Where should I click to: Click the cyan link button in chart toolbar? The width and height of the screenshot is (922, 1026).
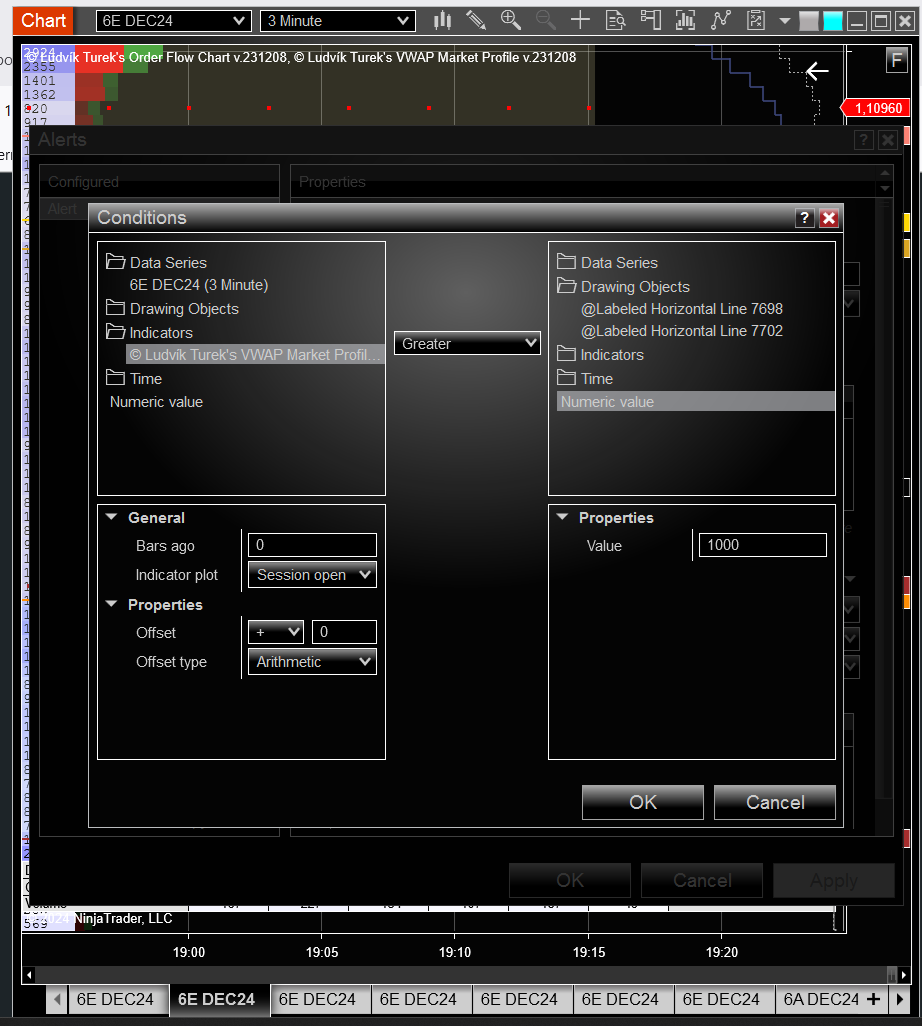832,22
